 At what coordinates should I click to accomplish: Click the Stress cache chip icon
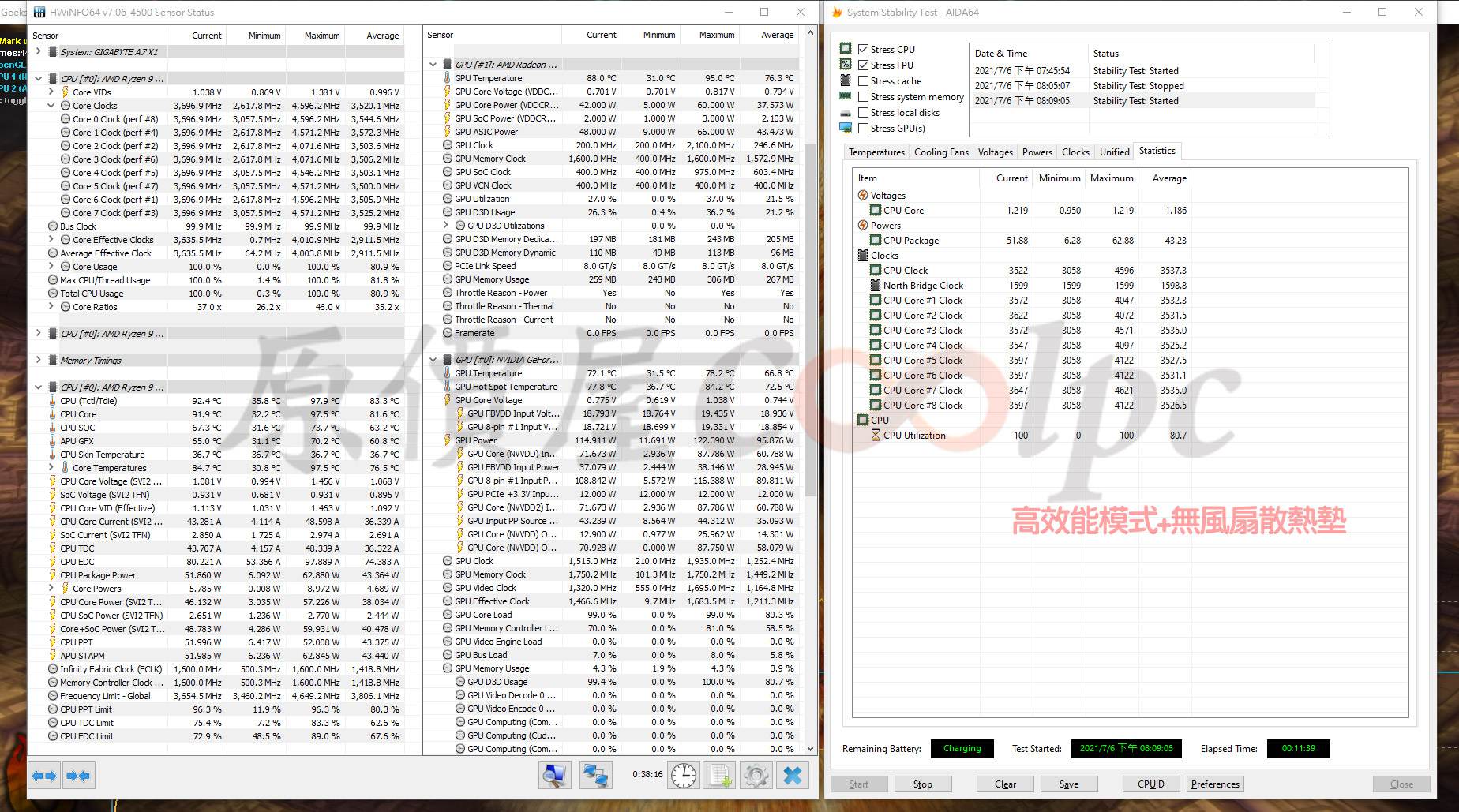point(846,80)
